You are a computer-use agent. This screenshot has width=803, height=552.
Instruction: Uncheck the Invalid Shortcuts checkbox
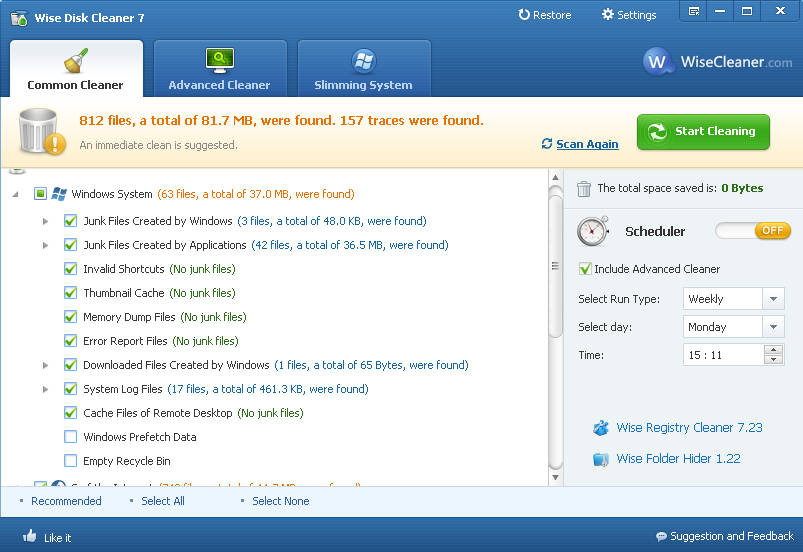point(71,269)
